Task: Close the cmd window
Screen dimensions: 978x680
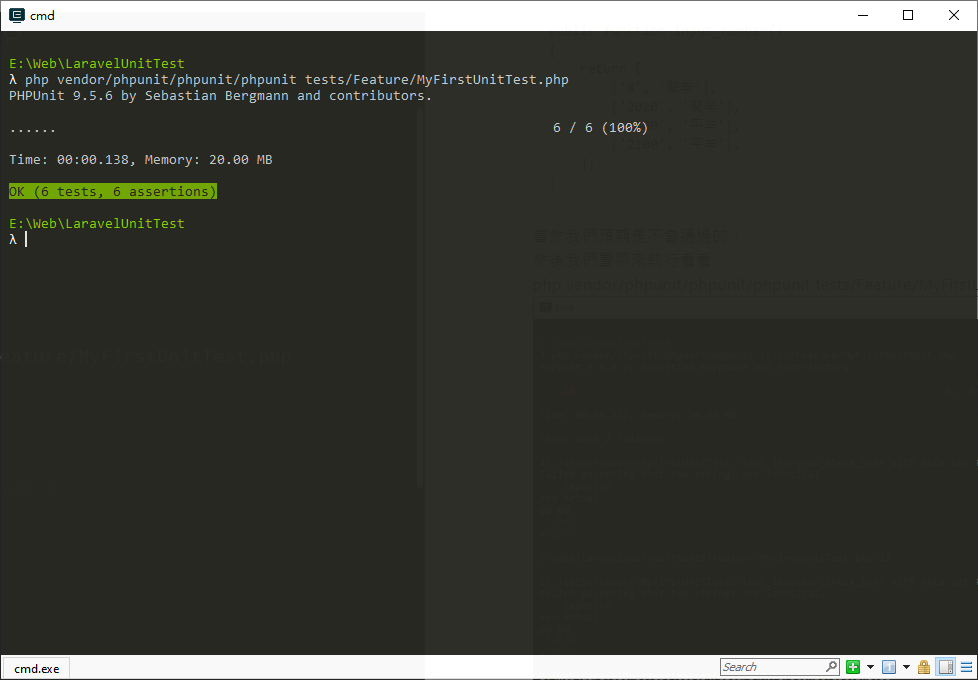Action: (x=954, y=16)
